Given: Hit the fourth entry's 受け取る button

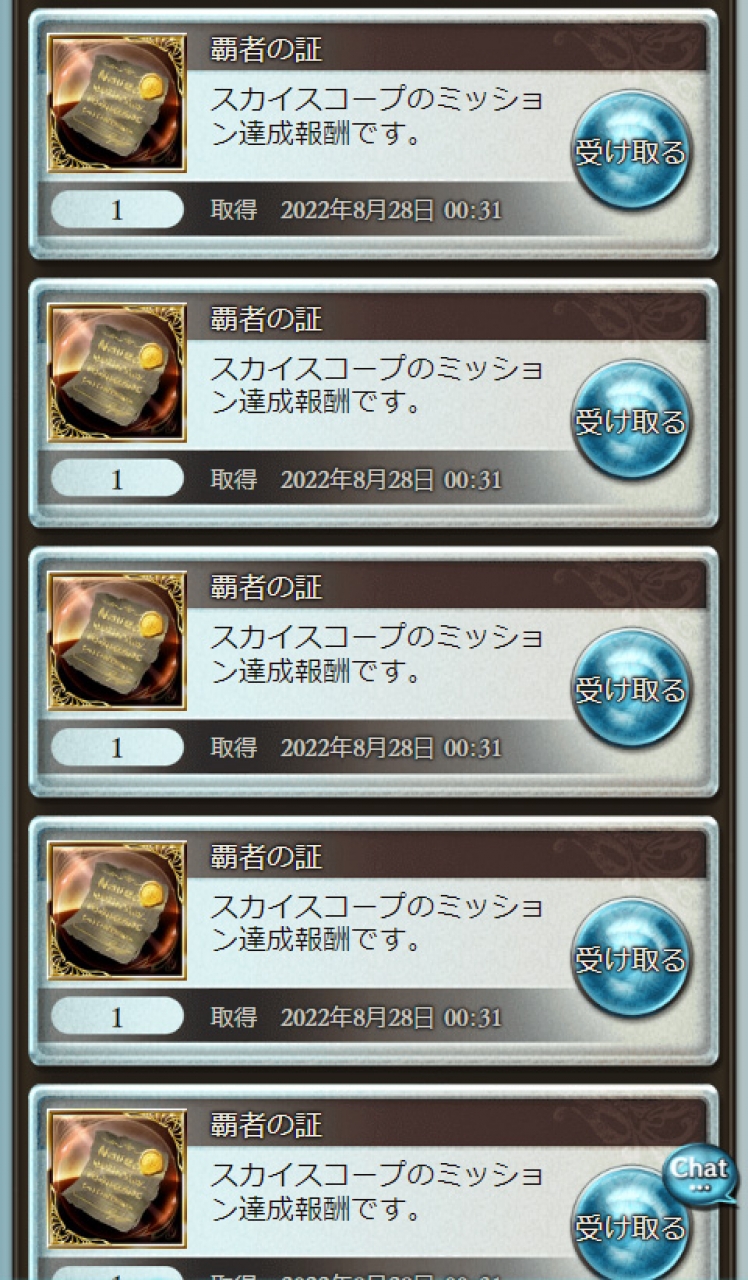Looking at the screenshot, I should (x=631, y=959).
